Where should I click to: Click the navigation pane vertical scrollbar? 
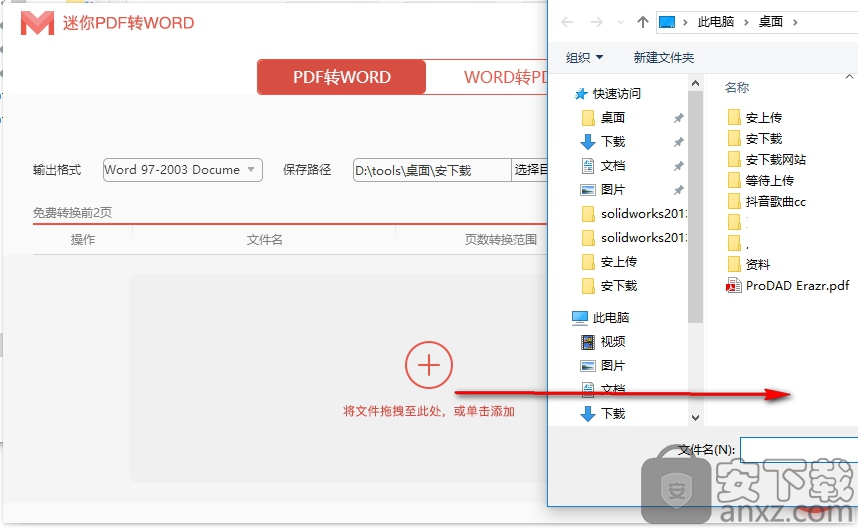(695, 200)
